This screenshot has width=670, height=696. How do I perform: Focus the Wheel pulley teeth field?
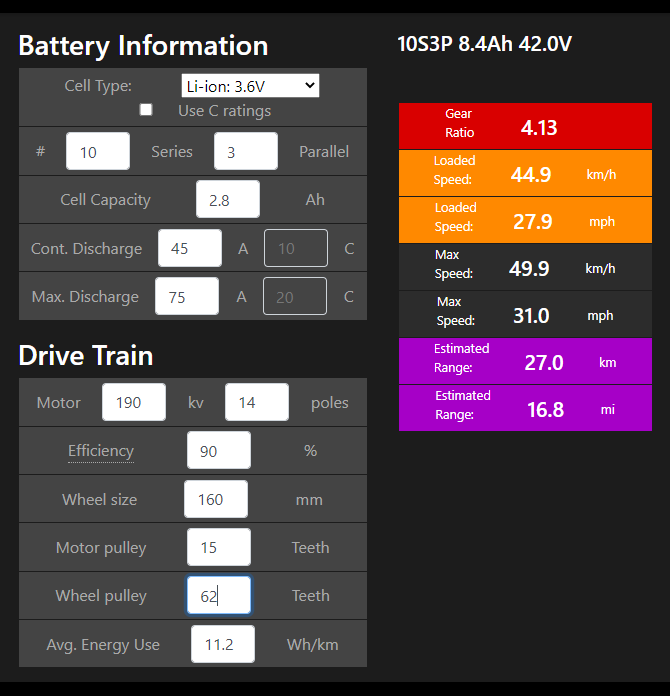pos(219,595)
